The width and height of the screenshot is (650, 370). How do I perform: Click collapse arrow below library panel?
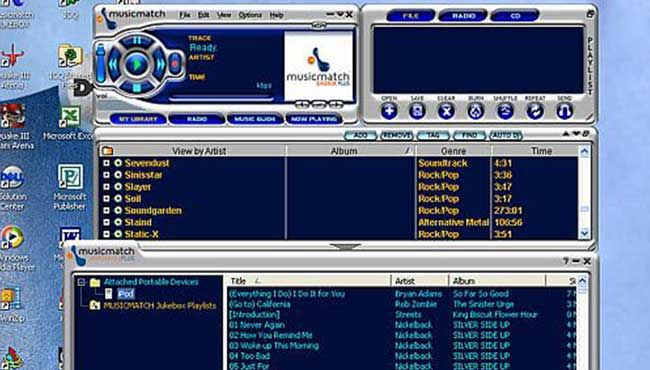click(345, 247)
